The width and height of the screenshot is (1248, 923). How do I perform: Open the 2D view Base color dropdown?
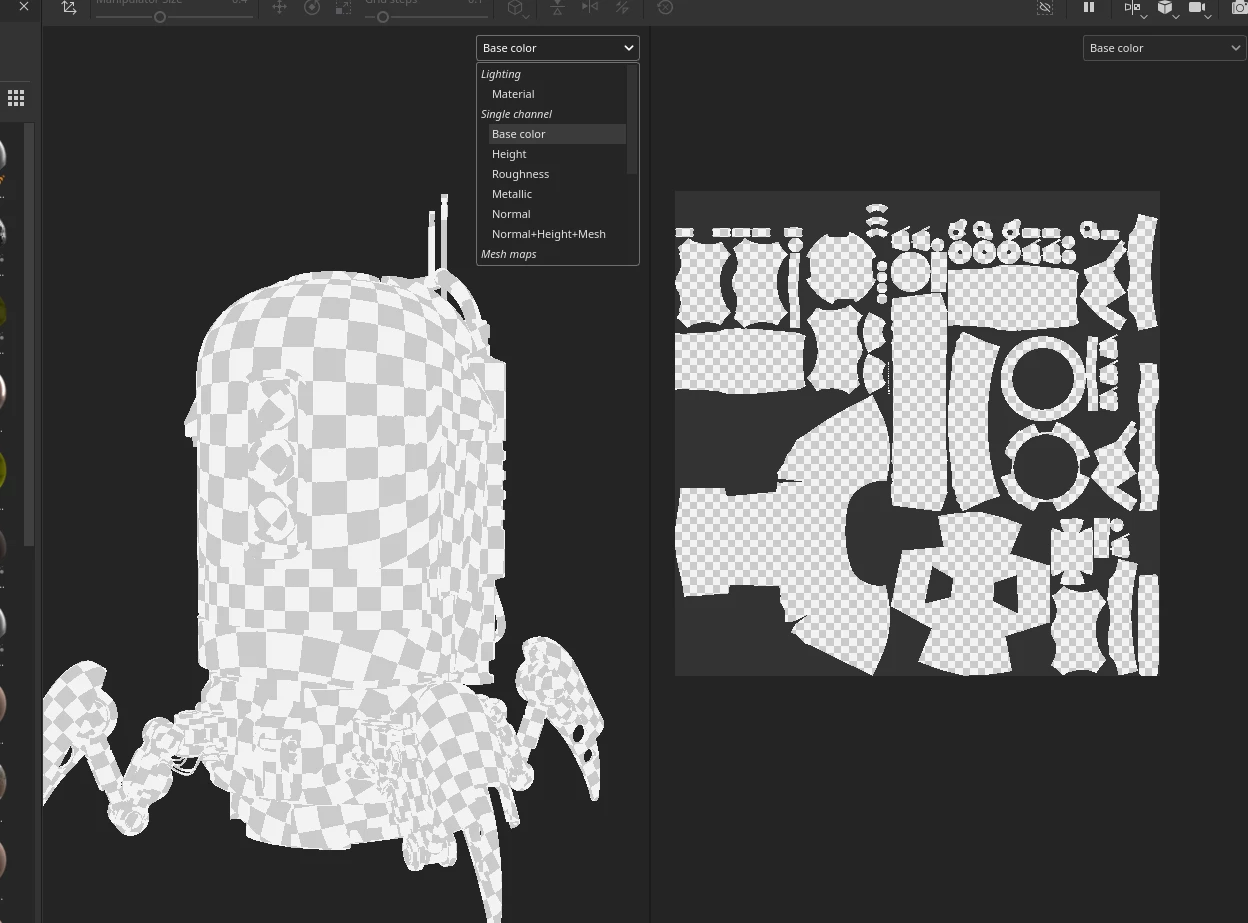point(1164,48)
